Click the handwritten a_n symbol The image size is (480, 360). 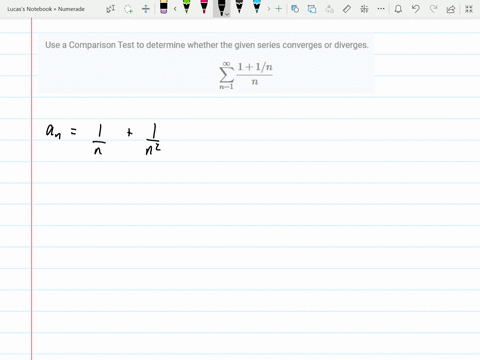tap(53, 131)
